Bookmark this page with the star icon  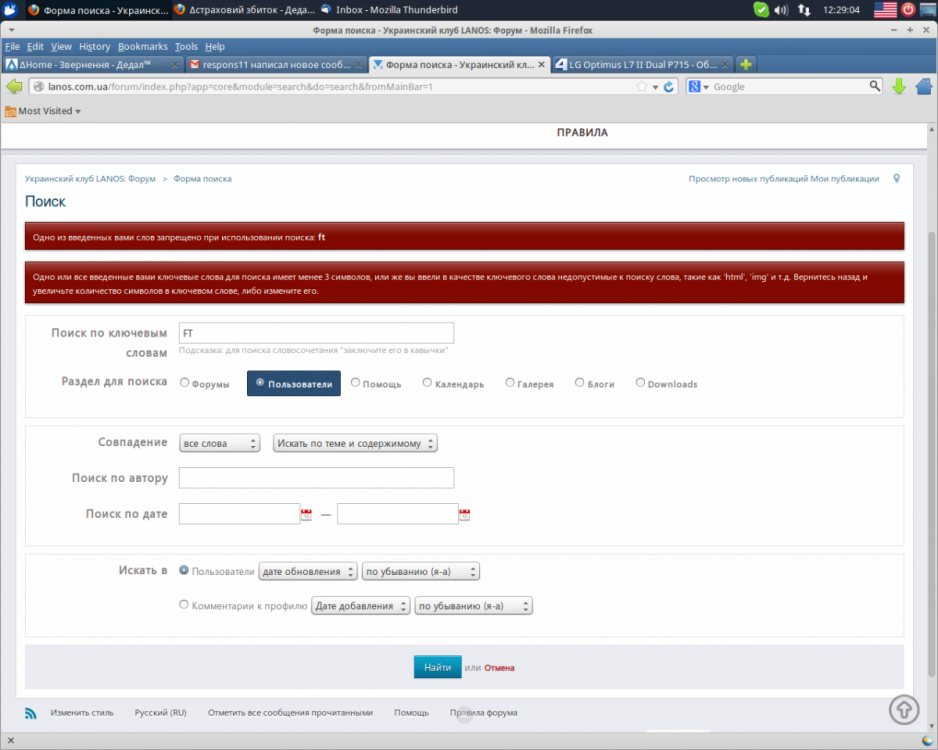tap(642, 87)
